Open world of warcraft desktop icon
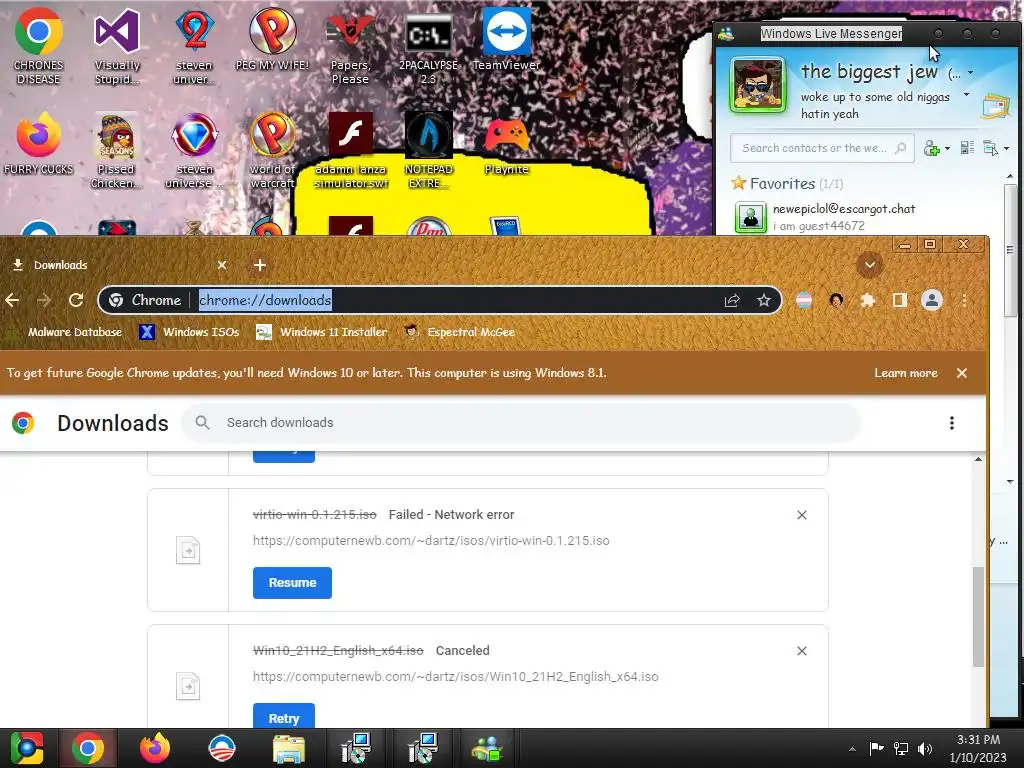The image size is (1024, 768). pyautogui.click(x=272, y=150)
